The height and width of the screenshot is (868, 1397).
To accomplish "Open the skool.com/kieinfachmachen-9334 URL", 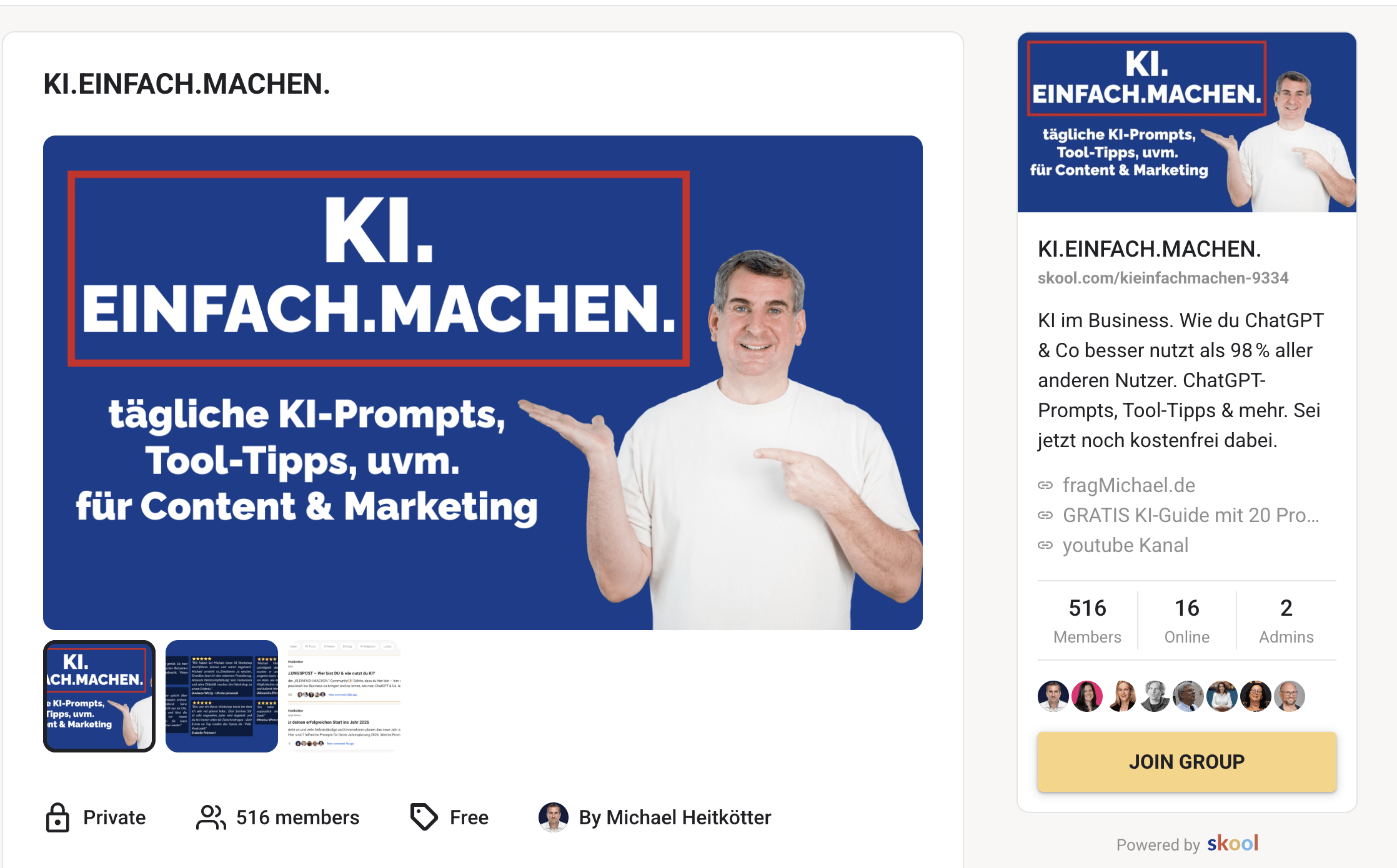I will click(1163, 278).
